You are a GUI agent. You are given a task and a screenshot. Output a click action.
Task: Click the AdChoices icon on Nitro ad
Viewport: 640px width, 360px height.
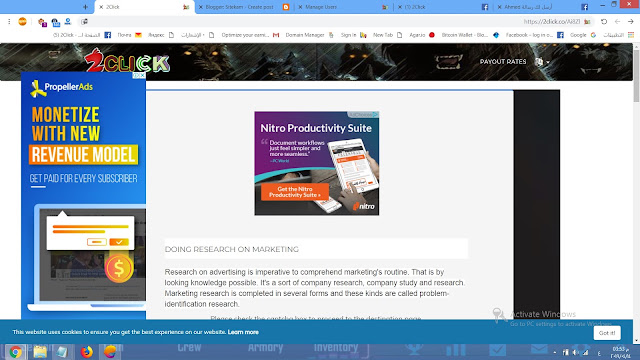coord(374,115)
